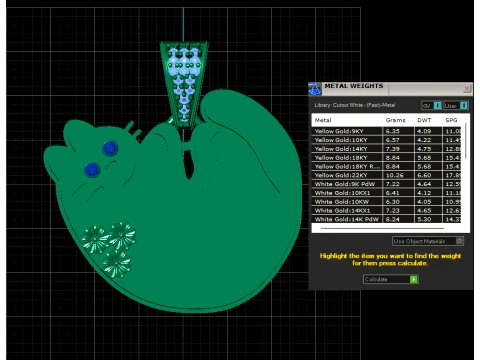
Task: Click the Grams column header
Action: [x=395, y=120]
